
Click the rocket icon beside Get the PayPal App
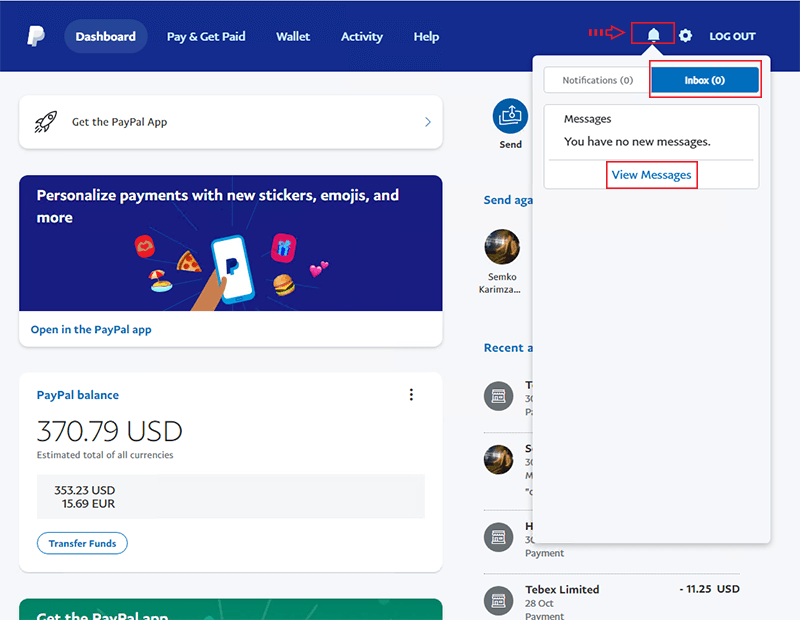[45, 122]
